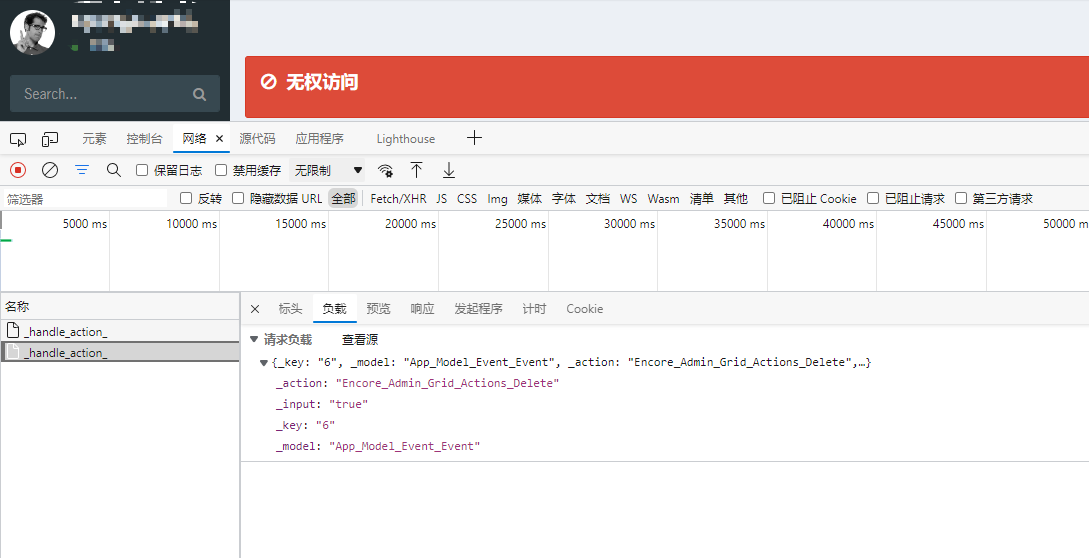Stop recording network log
This screenshot has width=1089, height=558.
point(18,170)
